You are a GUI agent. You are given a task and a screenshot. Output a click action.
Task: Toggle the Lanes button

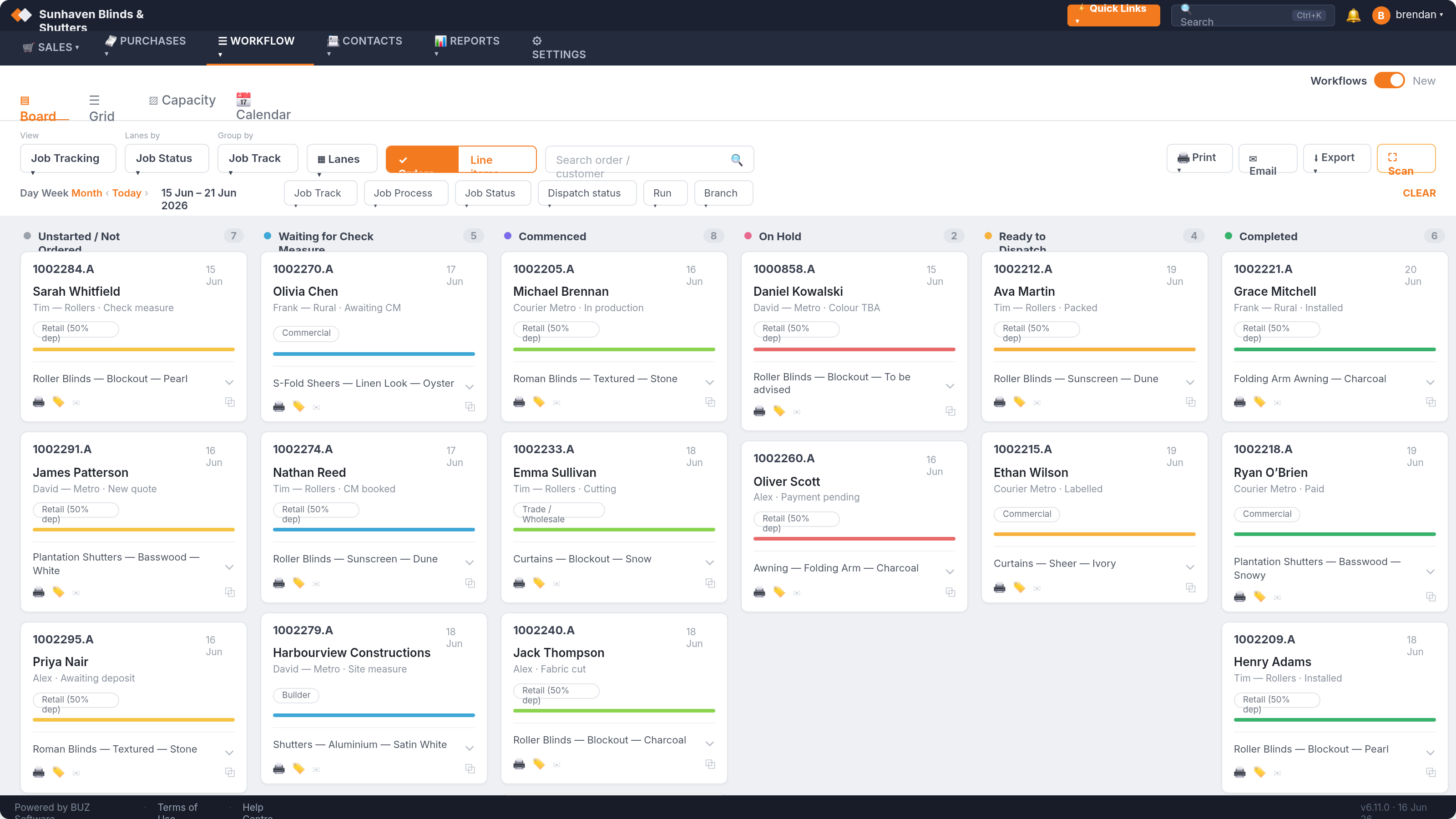tap(342, 159)
